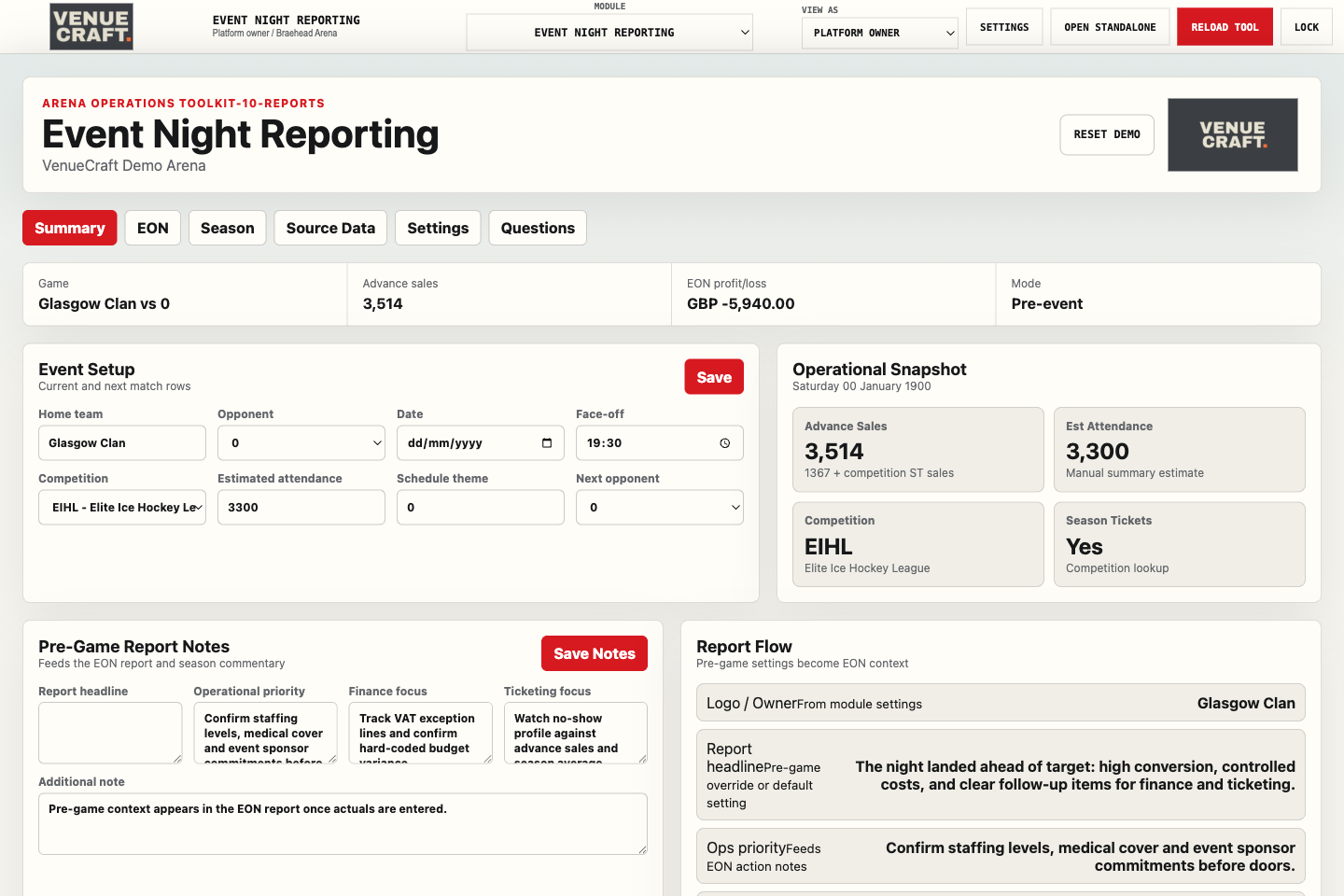
Task: Click the VenueCraft logo in top bar
Action: [91, 26]
